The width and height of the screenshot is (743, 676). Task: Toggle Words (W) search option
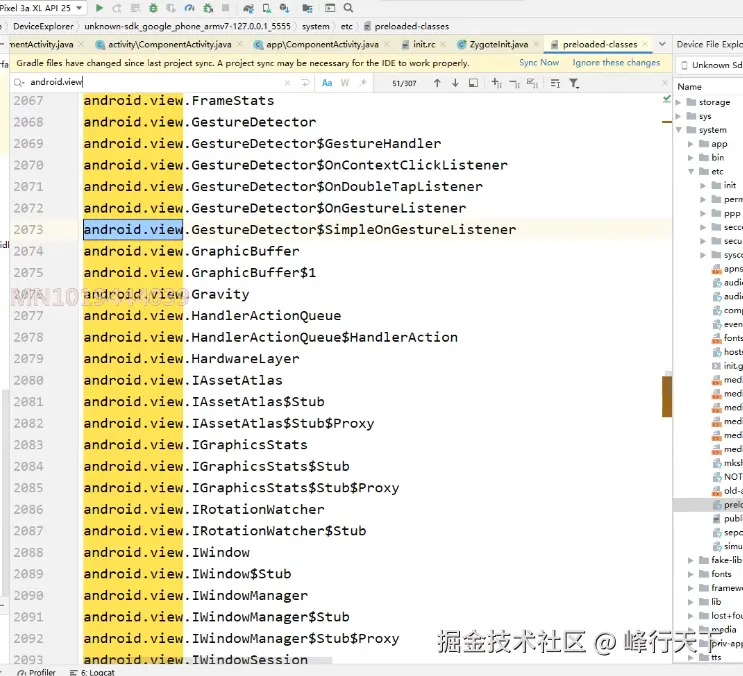pos(345,83)
